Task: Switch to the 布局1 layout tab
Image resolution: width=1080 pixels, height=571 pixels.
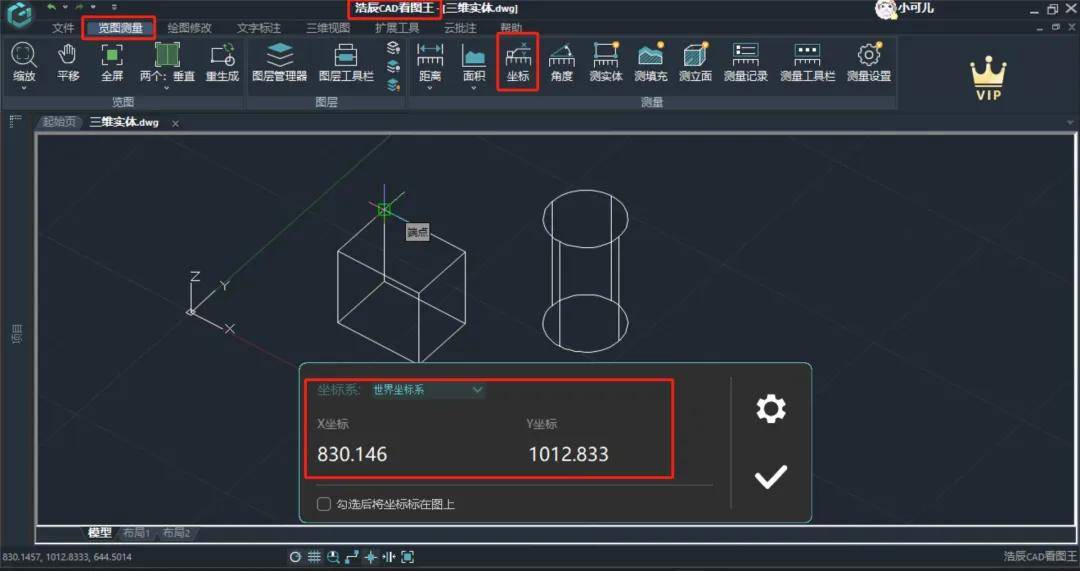Action: click(x=136, y=533)
